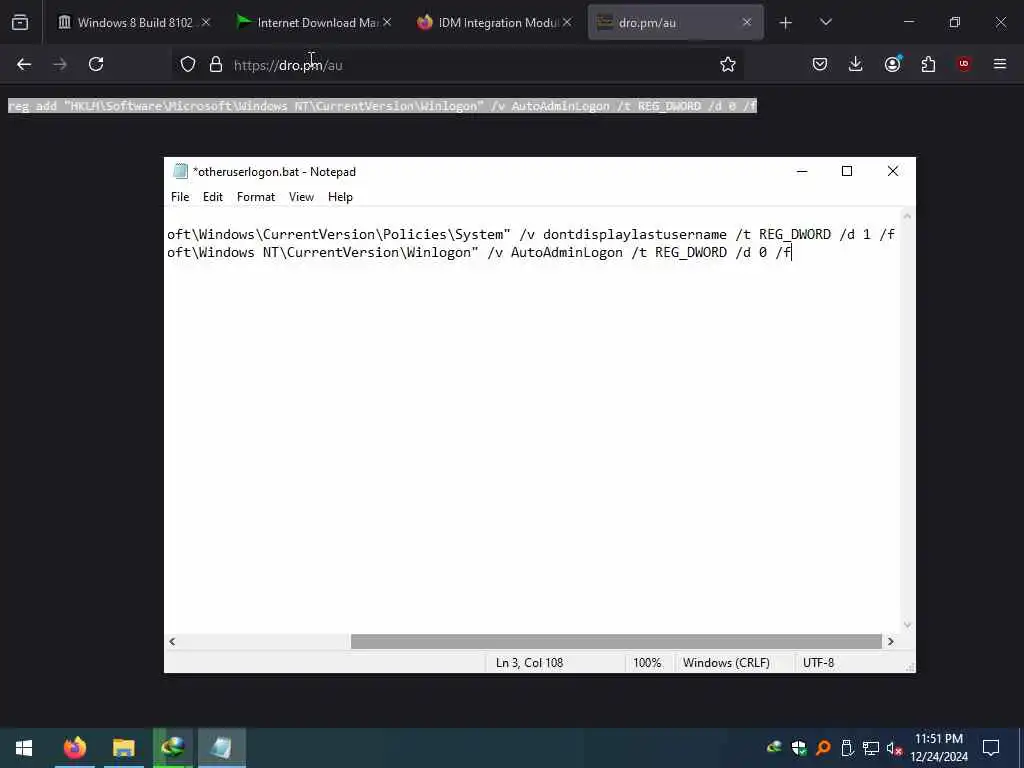This screenshot has height=768, width=1024.
Task: Click Notepad's scroll right arrow
Action: 890,641
